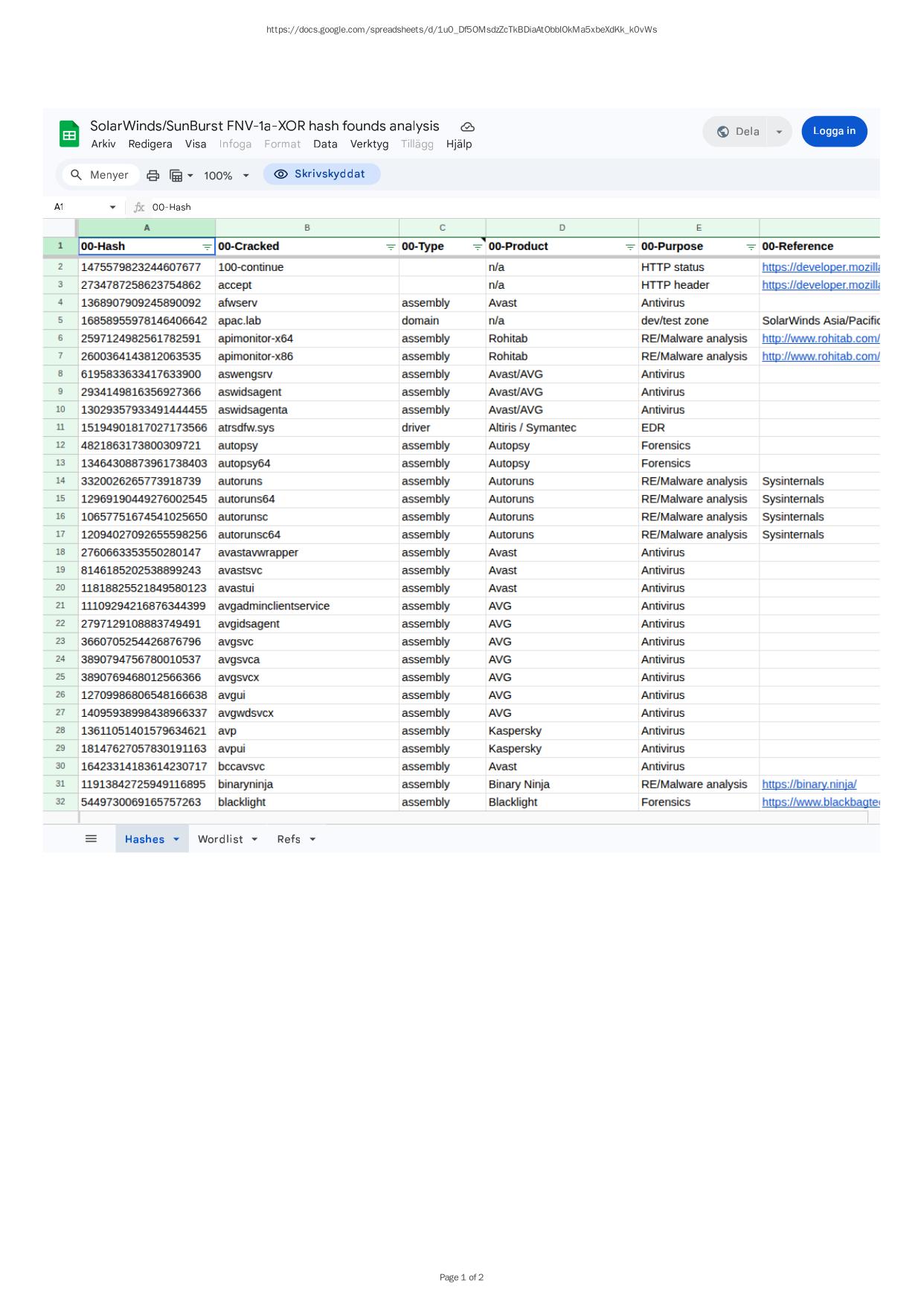Click the filter icon in 00-Cracked header
The height and width of the screenshot is (1307, 924).
[391, 247]
